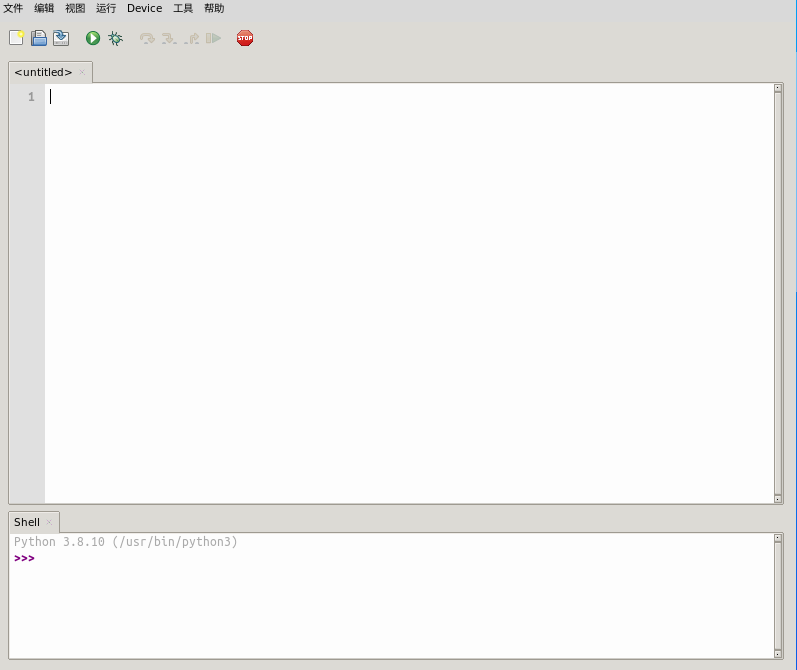This screenshot has height=670, width=797.
Task: Click the editor scrollbar up arrow
Action: (x=778, y=88)
